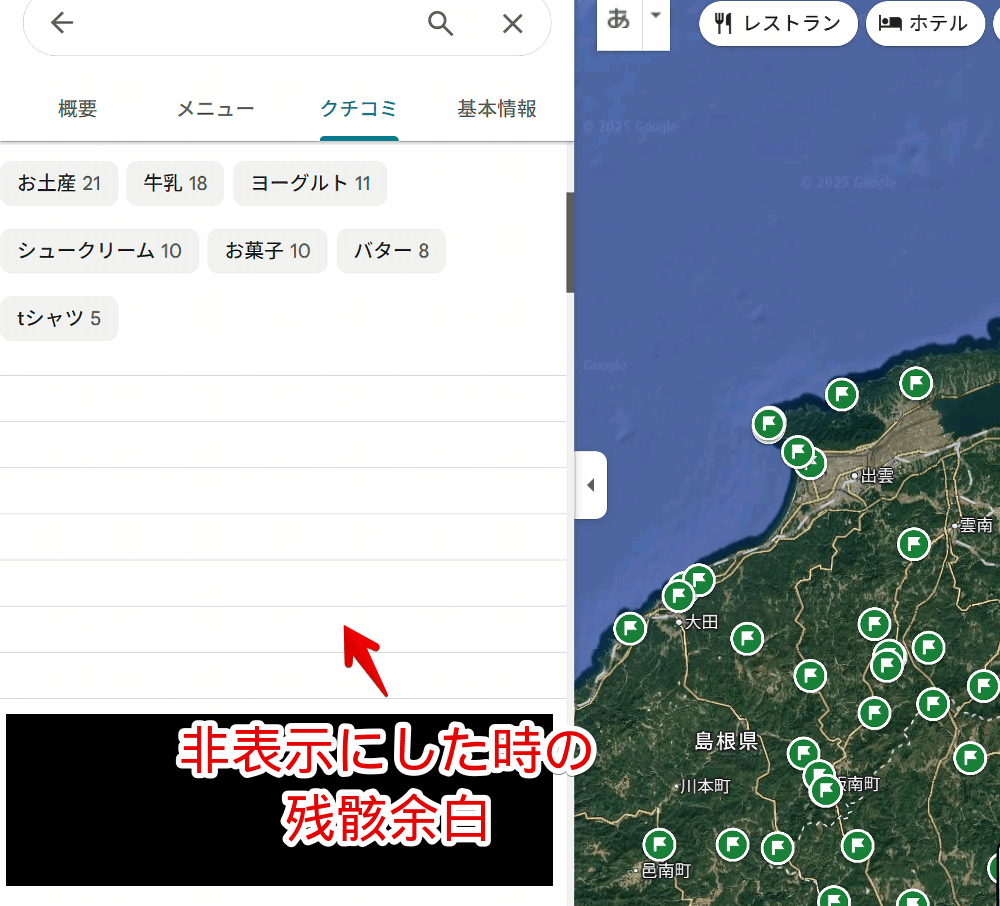The height and width of the screenshot is (906, 1000).
Task: Click the side panel scrollbar thumb
Action: 570,242
